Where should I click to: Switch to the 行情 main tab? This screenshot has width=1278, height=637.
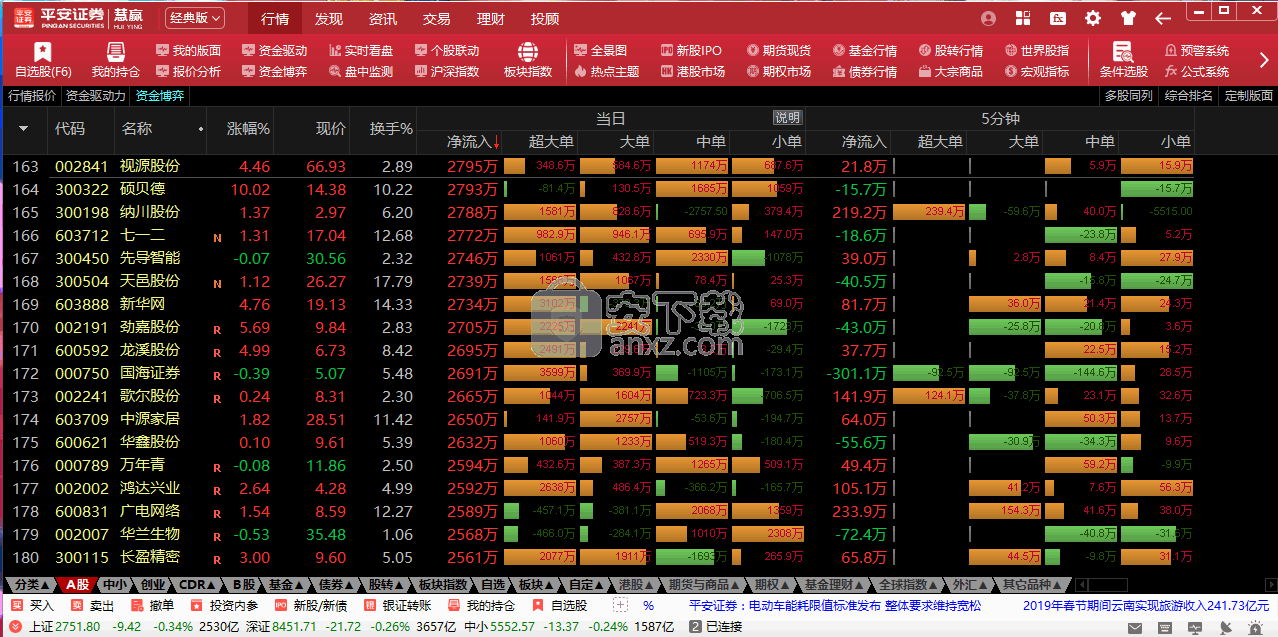tap(275, 18)
